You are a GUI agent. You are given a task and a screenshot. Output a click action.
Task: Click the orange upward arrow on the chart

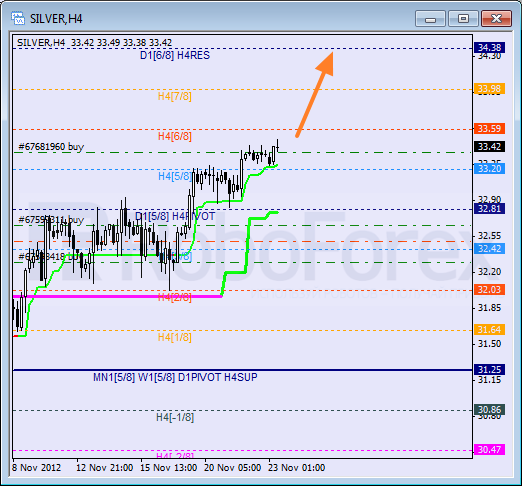coord(315,94)
